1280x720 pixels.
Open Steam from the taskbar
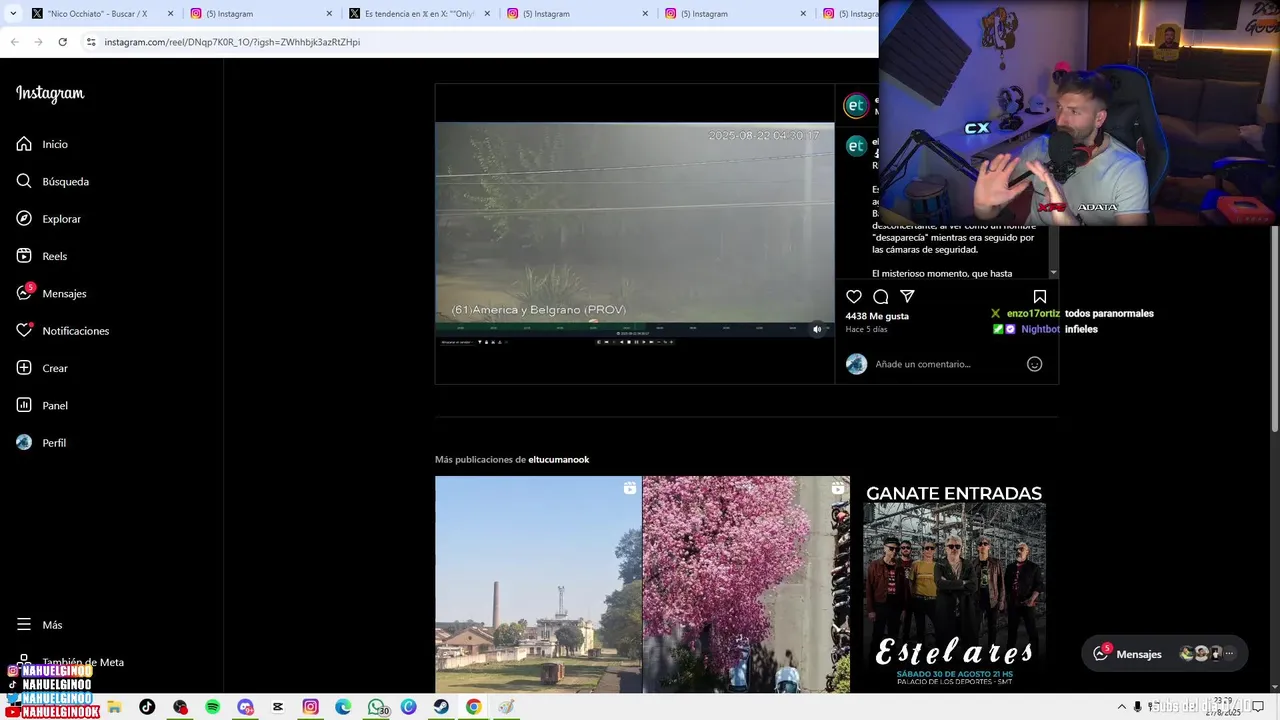(441, 707)
